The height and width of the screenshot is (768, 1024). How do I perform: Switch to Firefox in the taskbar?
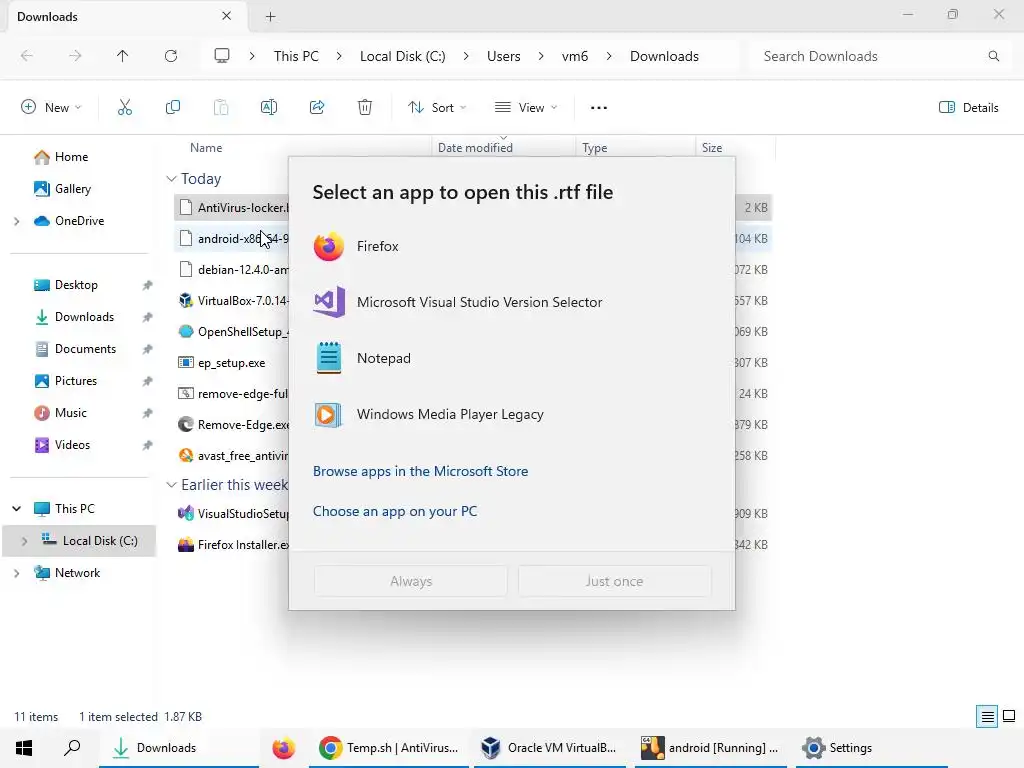pyautogui.click(x=283, y=748)
